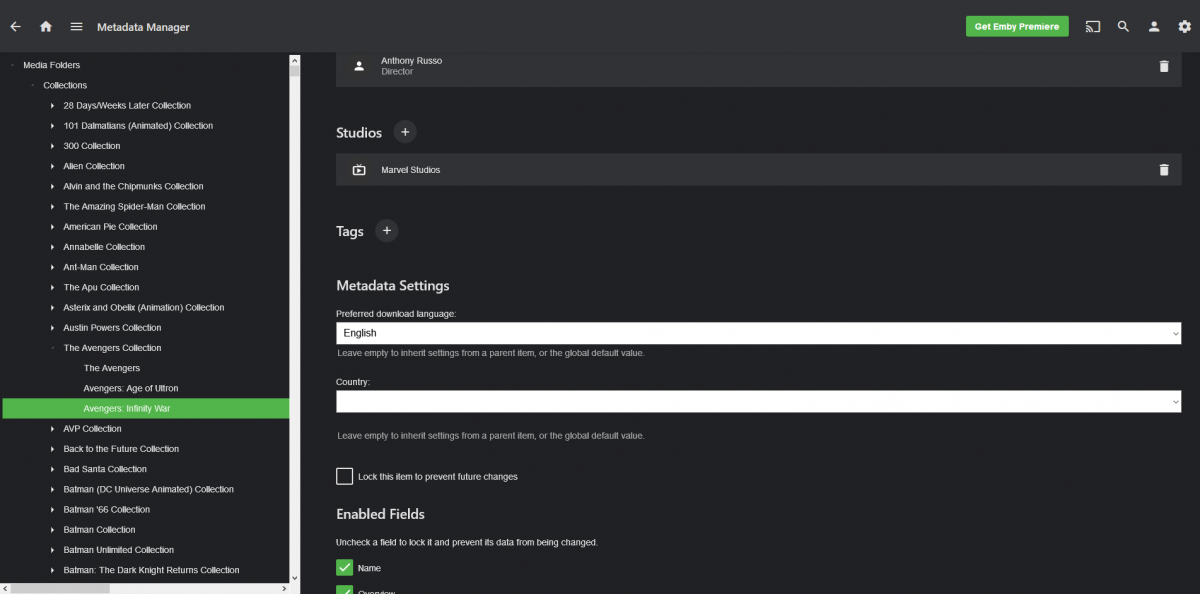Open the hamburger main menu
The width and height of the screenshot is (1200, 594).
tap(76, 27)
